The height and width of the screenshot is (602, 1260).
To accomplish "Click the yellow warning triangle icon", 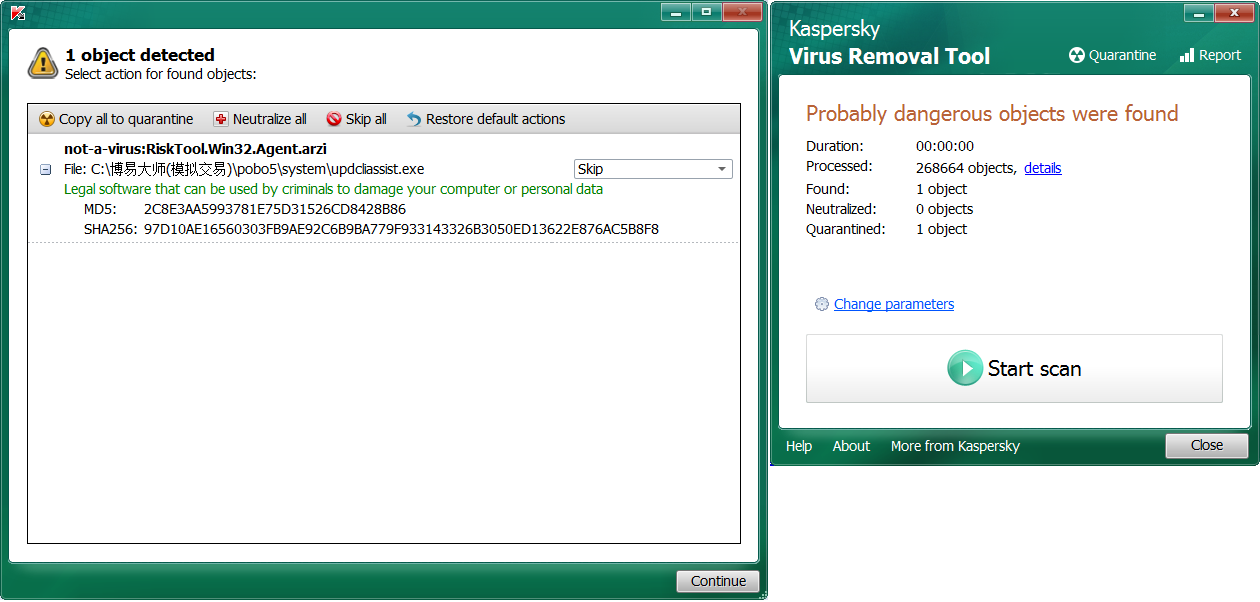I will pos(43,63).
